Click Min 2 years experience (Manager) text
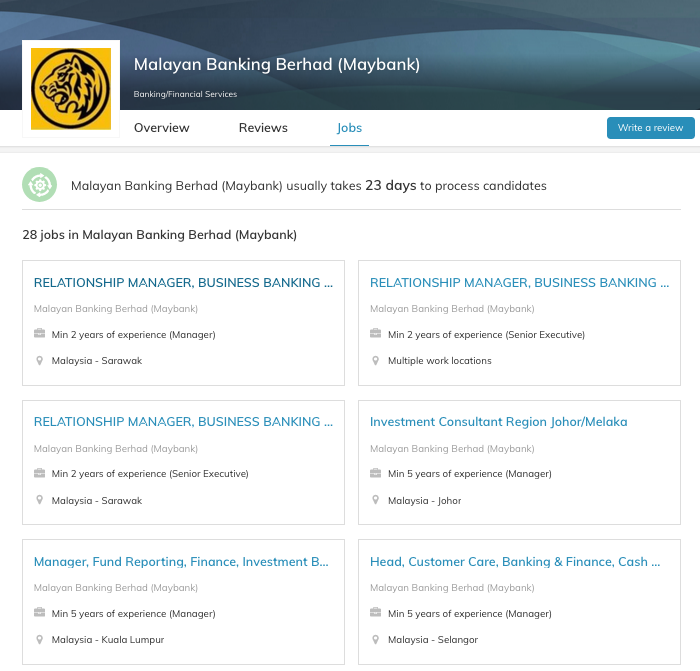The height and width of the screenshot is (671, 700). pyautogui.click(x=133, y=335)
